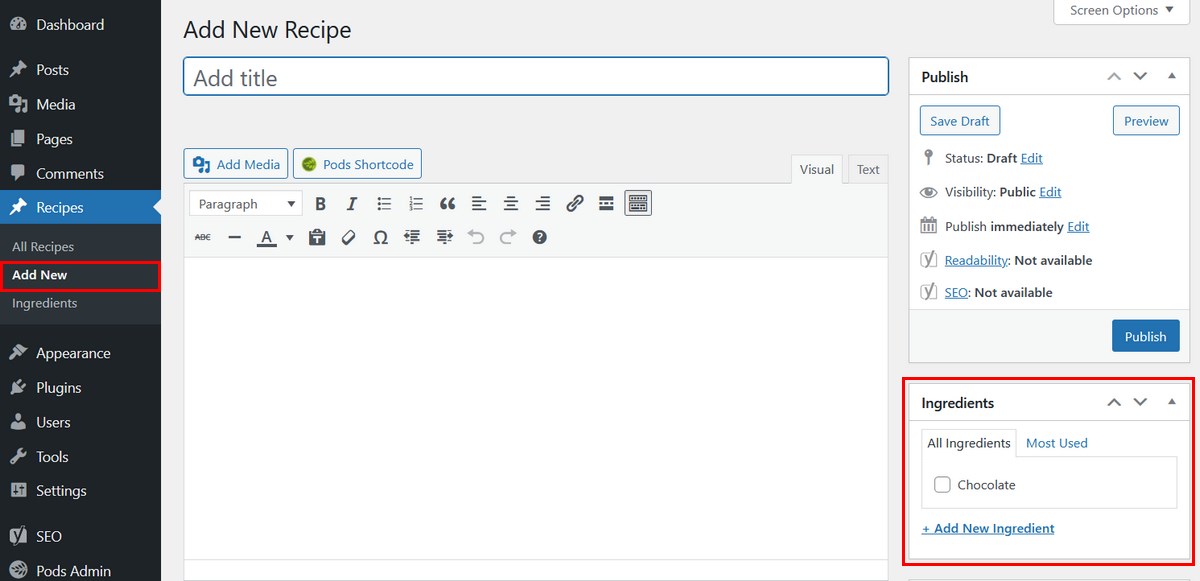Open Plugins in the sidebar
The height and width of the screenshot is (581, 1200).
(x=80, y=387)
